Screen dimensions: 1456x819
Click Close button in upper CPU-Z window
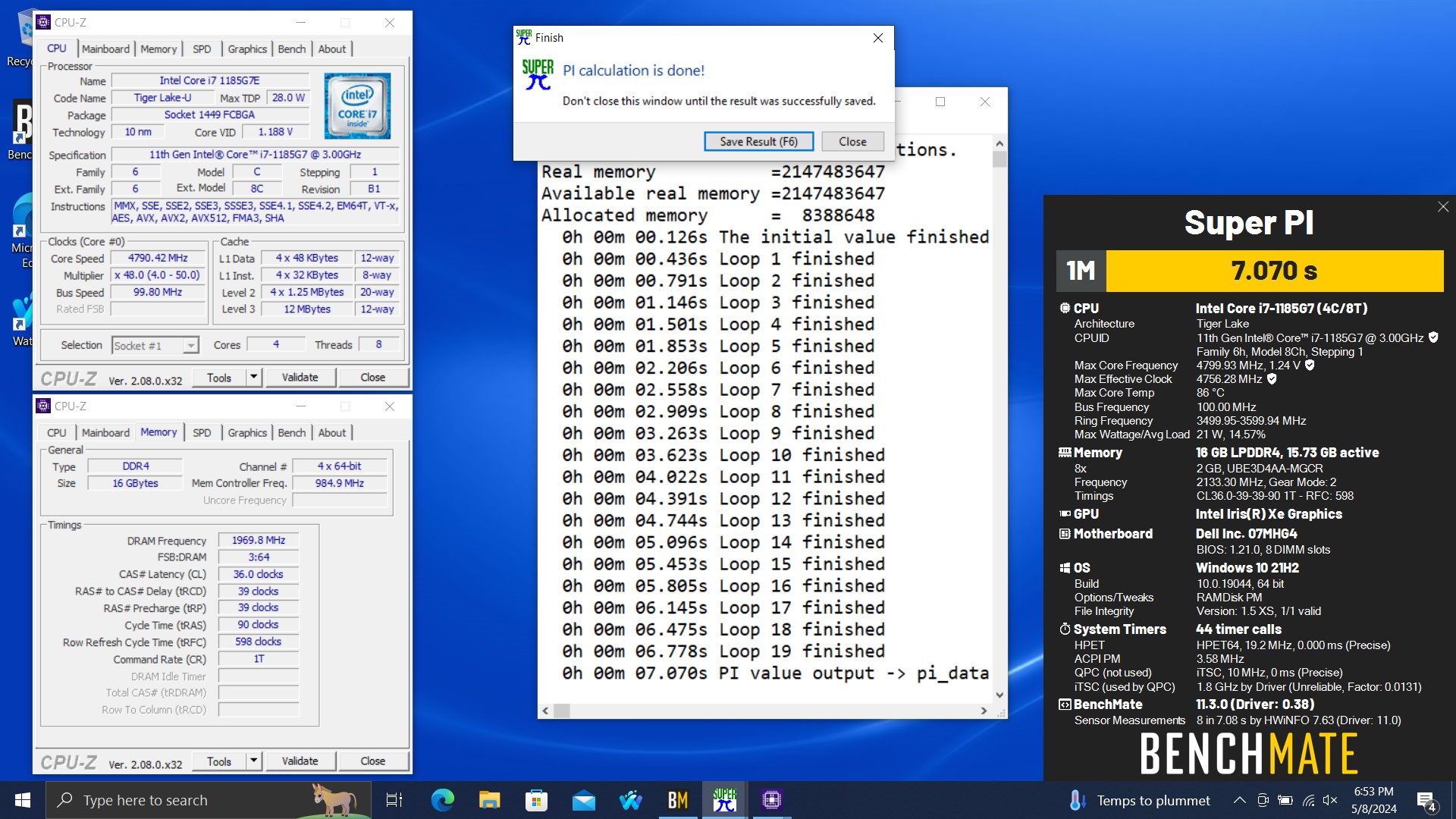click(373, 377)
